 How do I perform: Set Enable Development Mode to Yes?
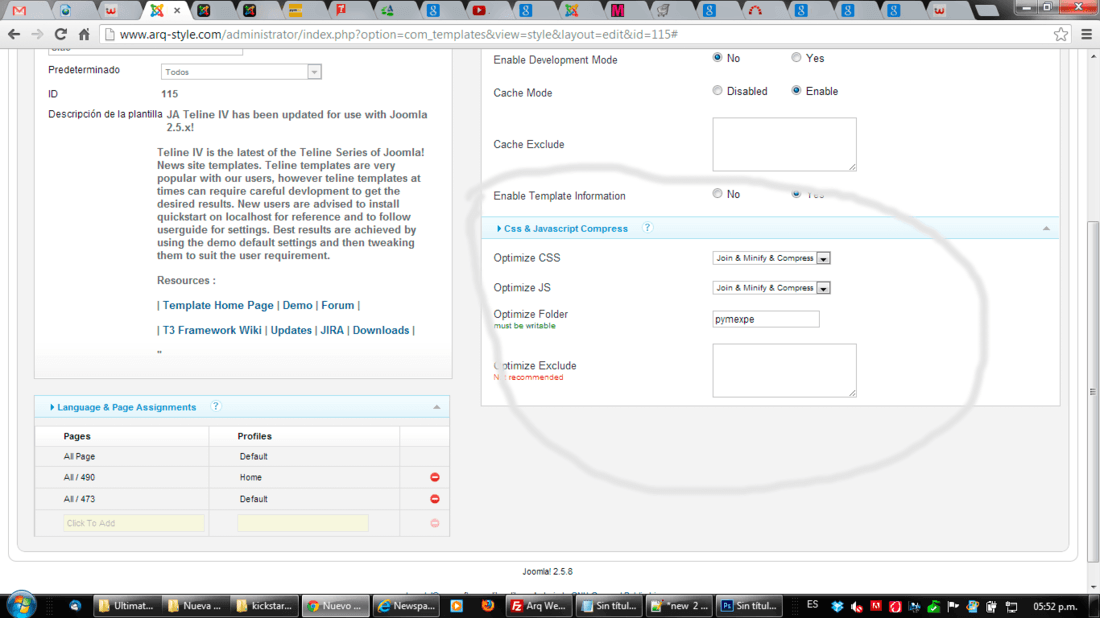(796, 58)
